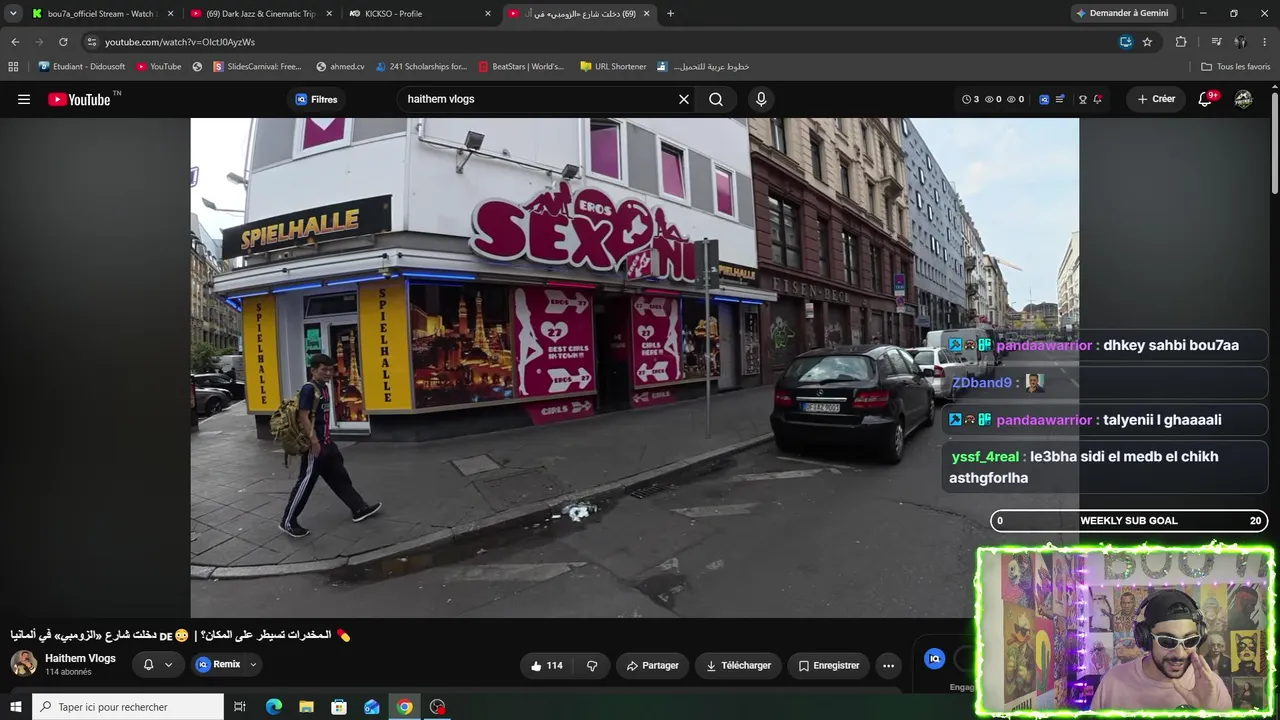Expand the Remix dropdown arrow
This screenshot has height=720, width=1280.
point(253,665)
